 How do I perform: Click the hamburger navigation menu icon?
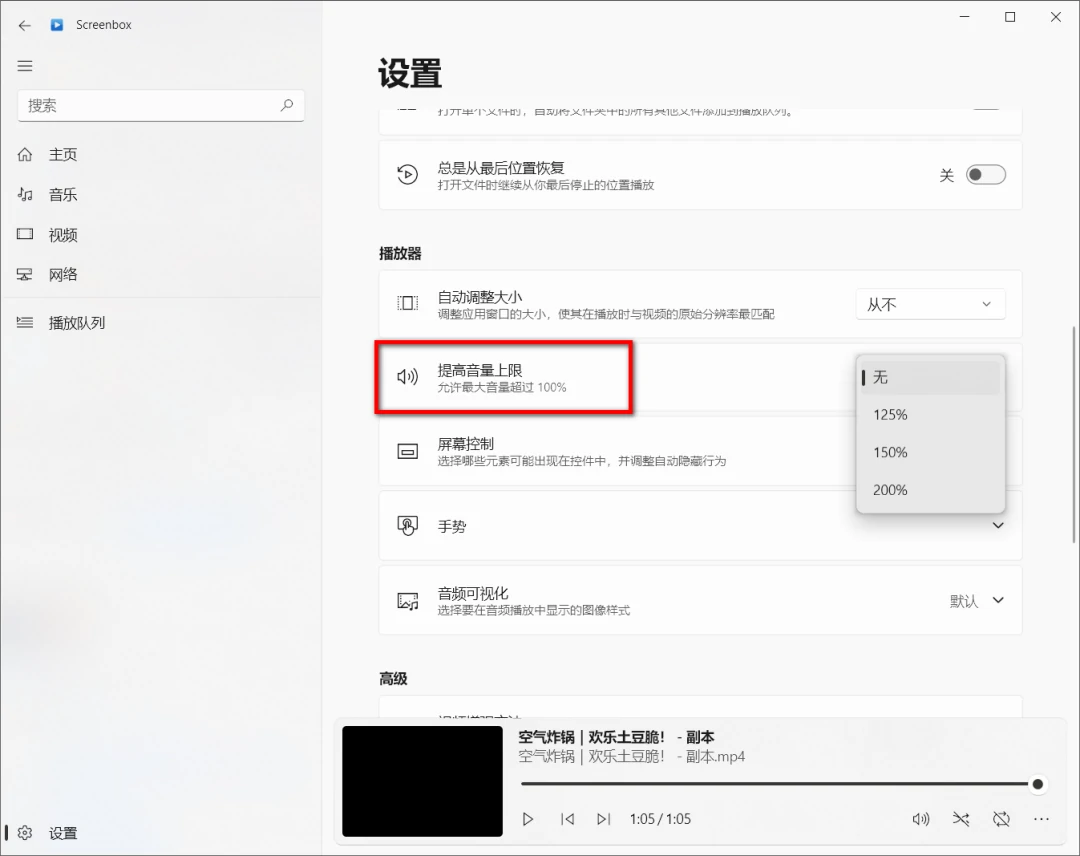(x=25, y=66)
